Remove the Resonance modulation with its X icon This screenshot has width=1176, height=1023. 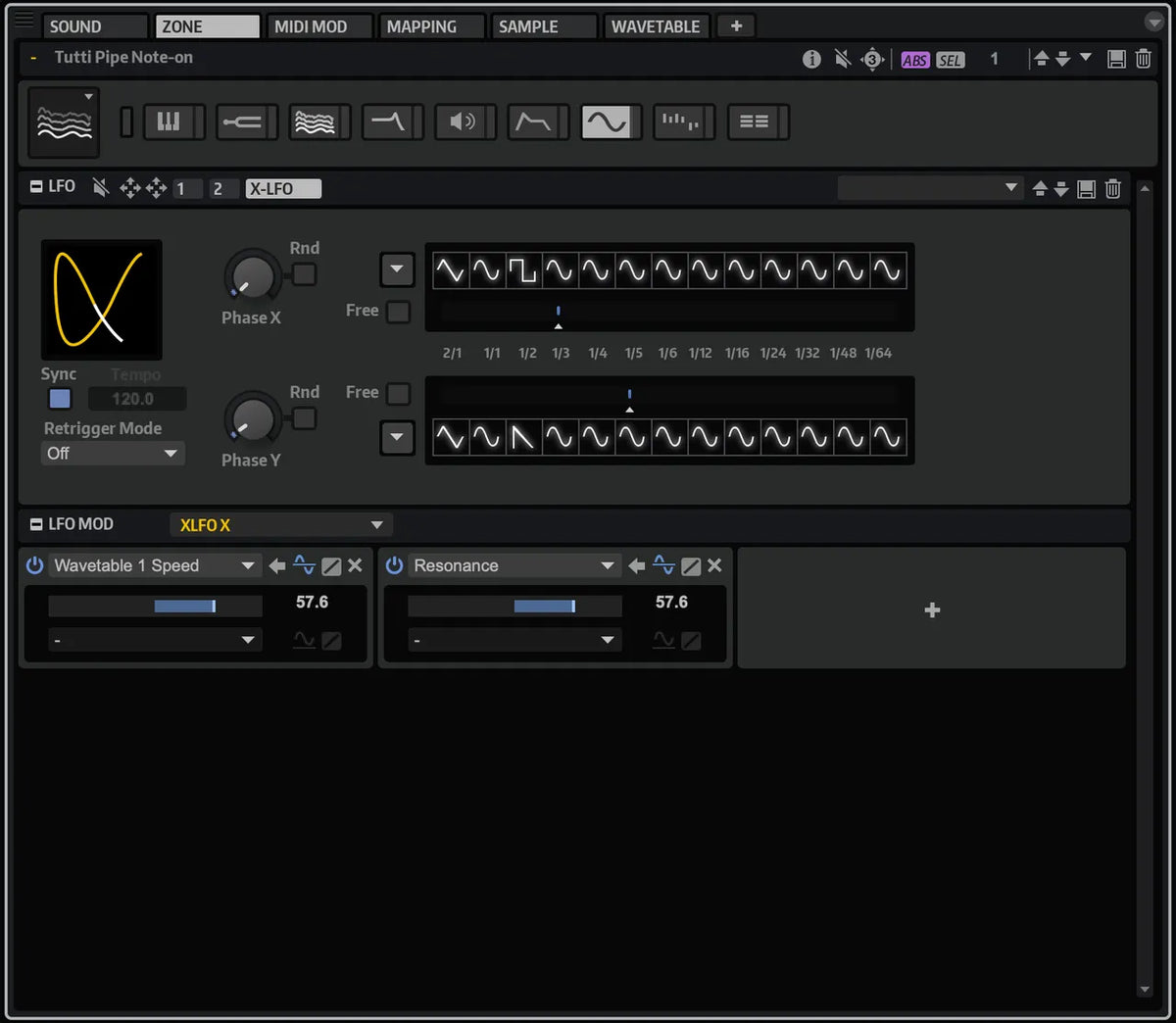coord(714,565)
